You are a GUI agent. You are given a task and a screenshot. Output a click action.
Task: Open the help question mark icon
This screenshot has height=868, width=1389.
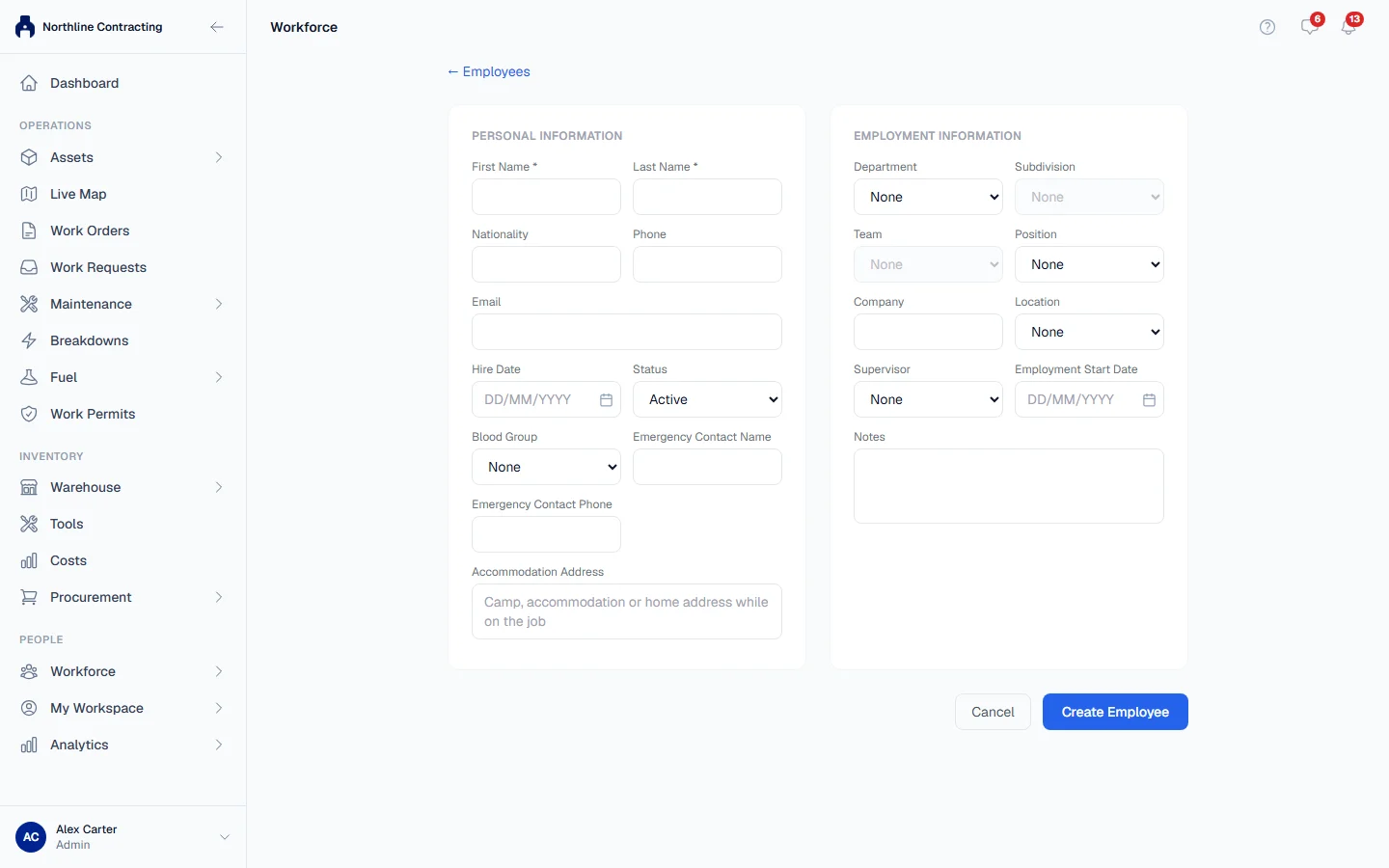coord(1267,27)
